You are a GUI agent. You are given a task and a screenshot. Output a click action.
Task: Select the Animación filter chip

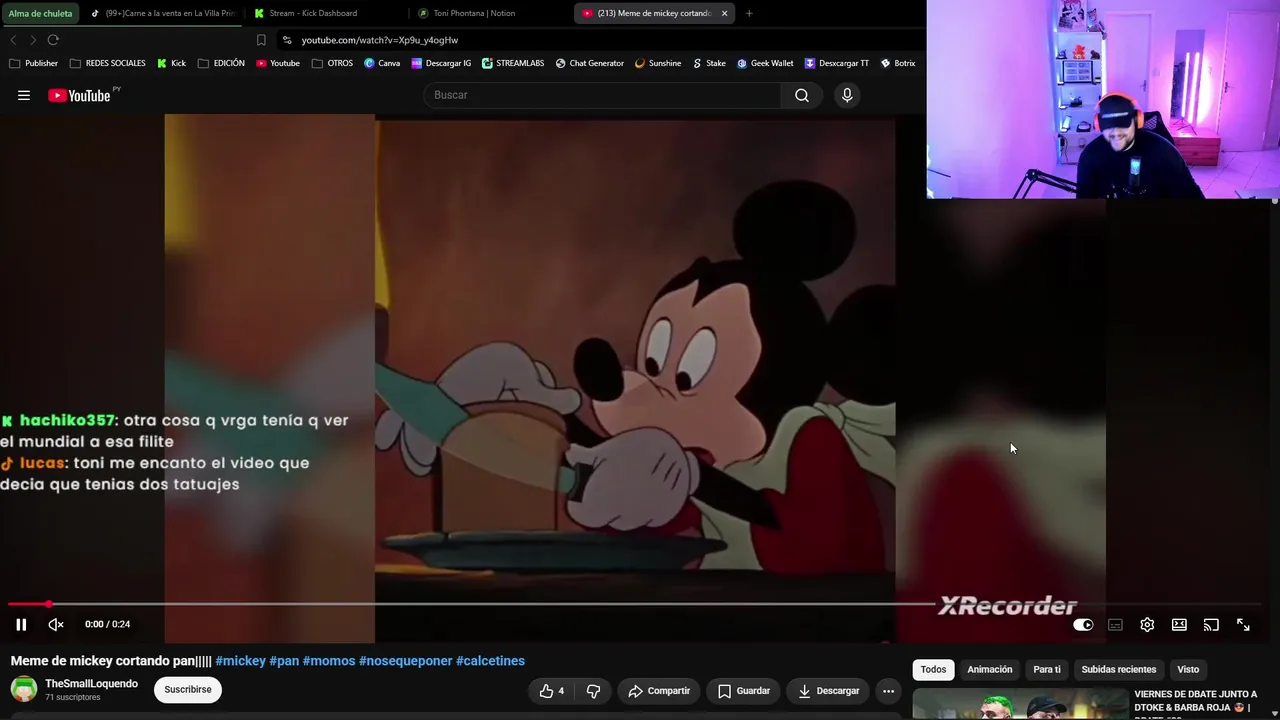990,670
